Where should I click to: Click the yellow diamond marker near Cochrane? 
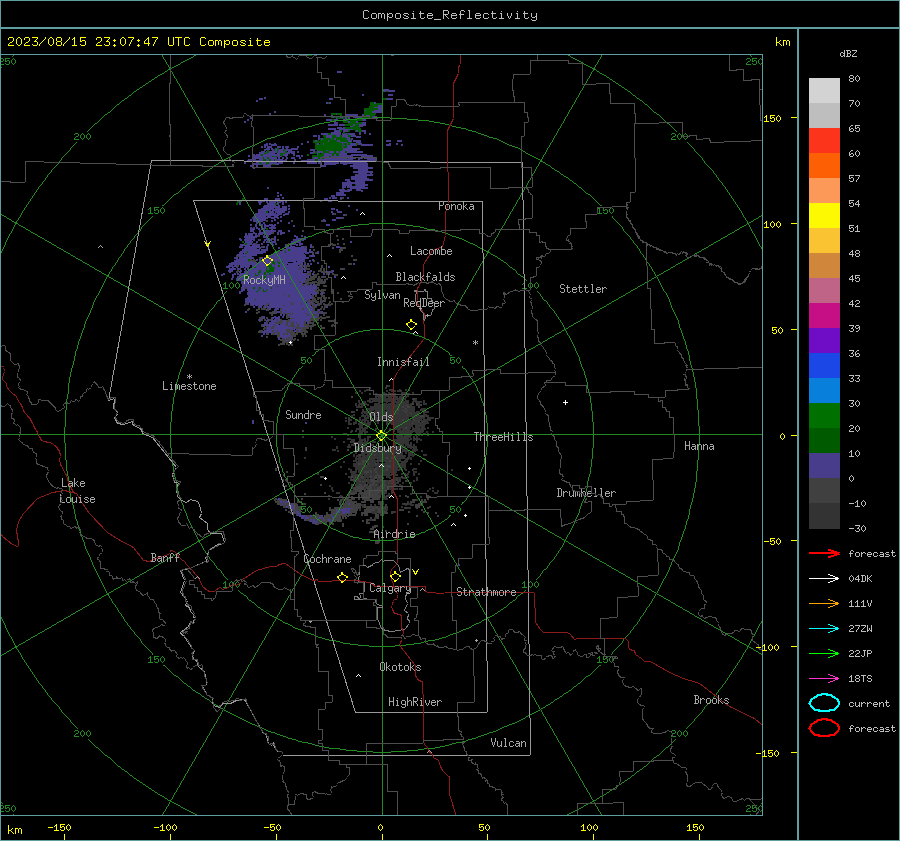click(x=342, y=577)
